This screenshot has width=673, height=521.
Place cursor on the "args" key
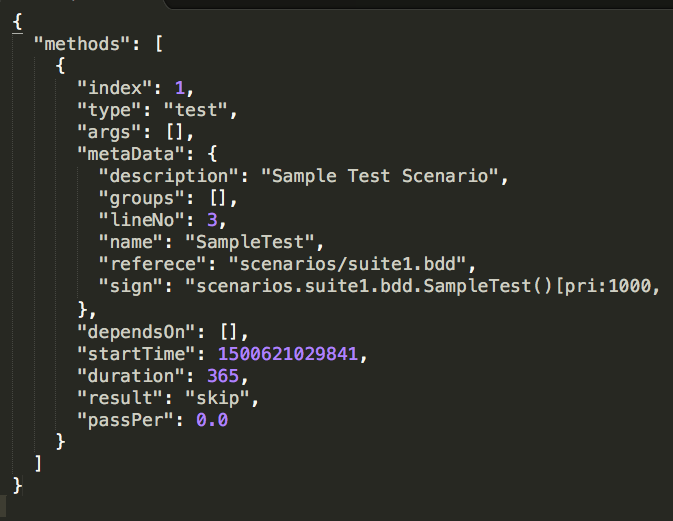tap(109, 132)
